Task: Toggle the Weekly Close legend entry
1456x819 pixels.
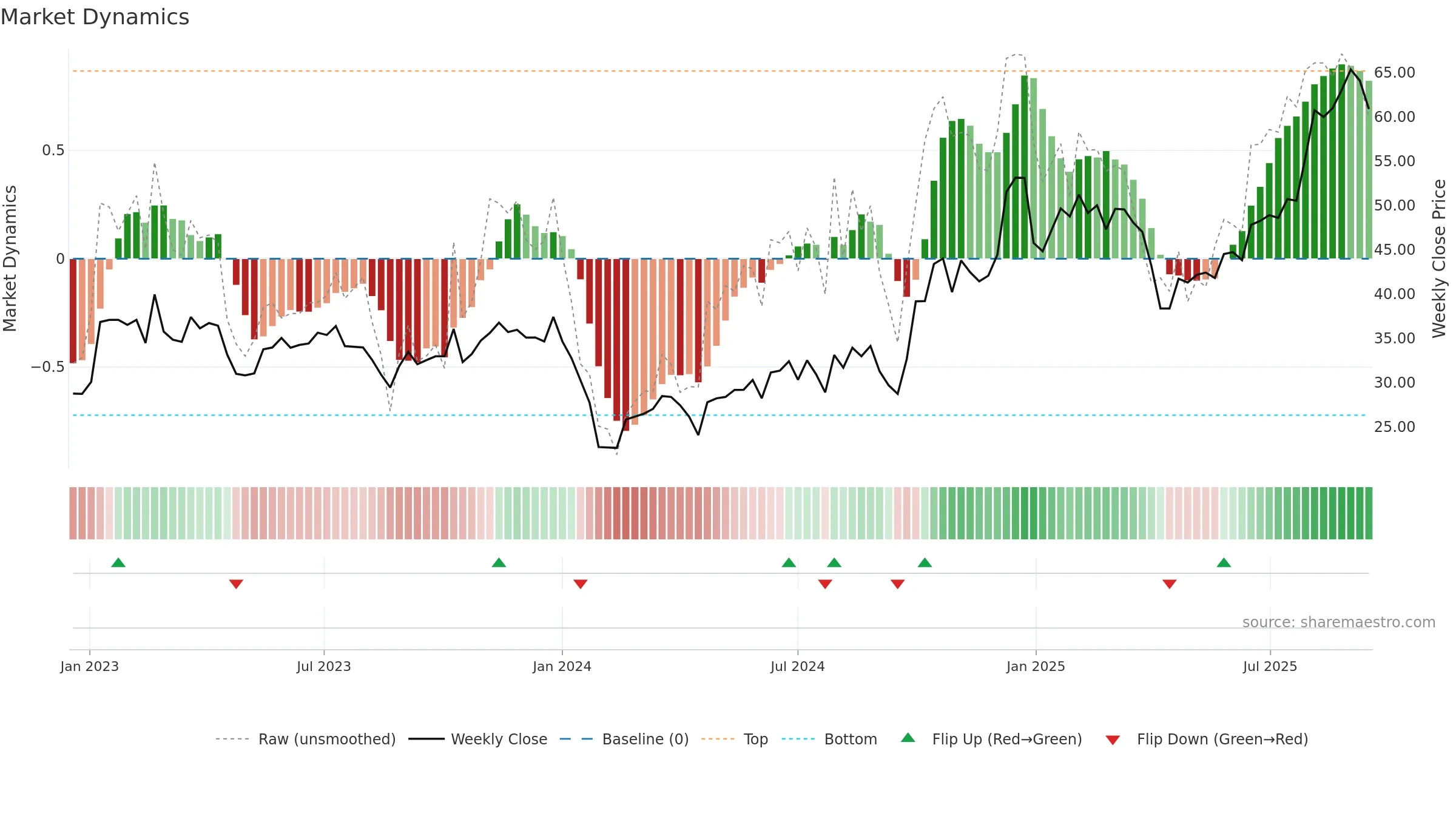Action: (x=477, y=739)
